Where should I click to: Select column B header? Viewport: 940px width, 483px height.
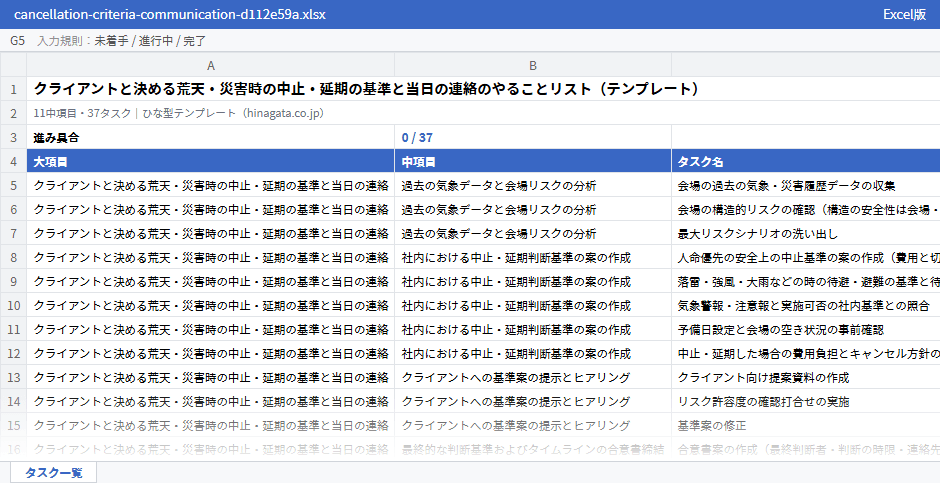tap(533, 65)
